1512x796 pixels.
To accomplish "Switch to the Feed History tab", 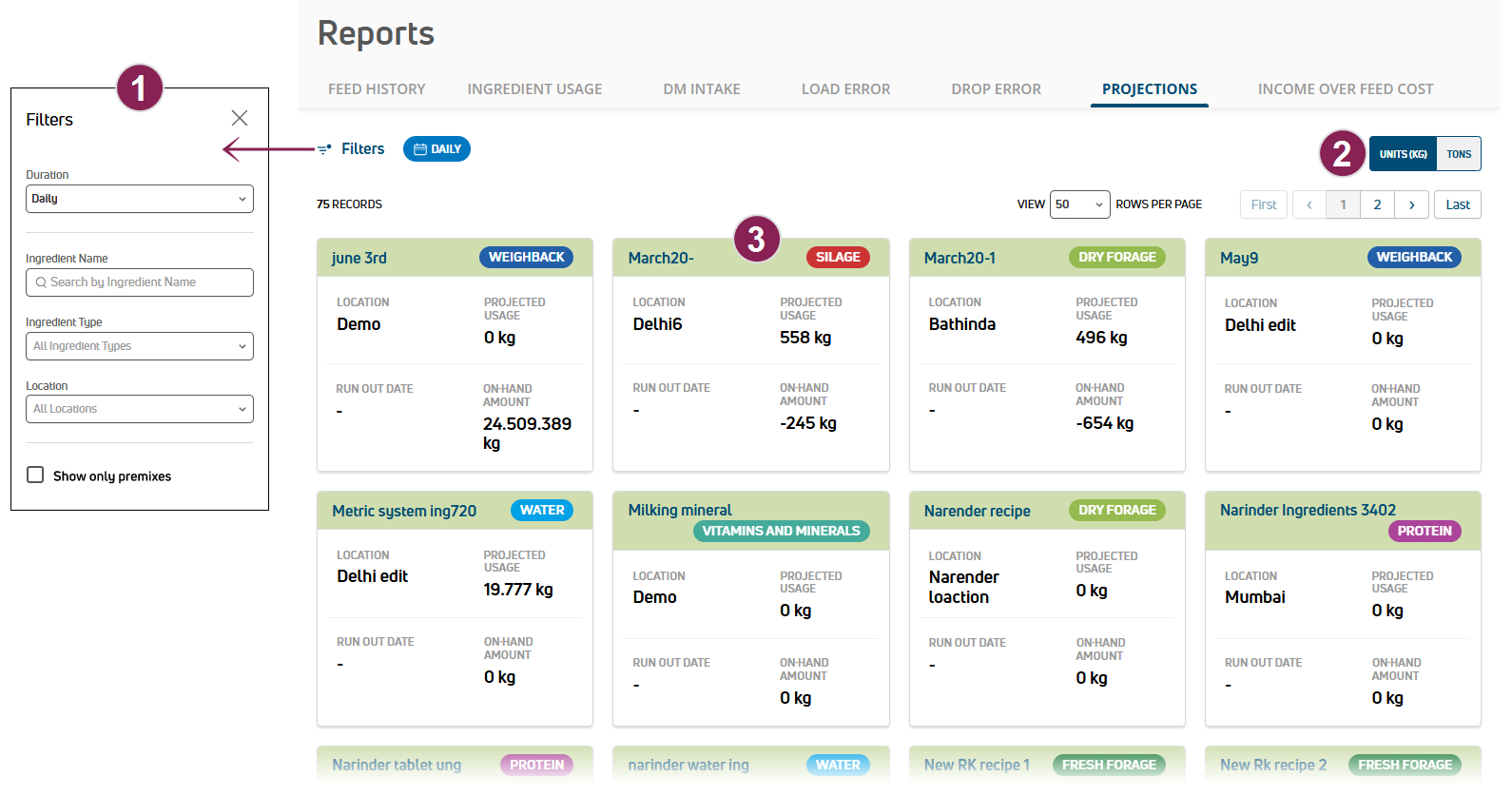I will click(x=377, y=89).
